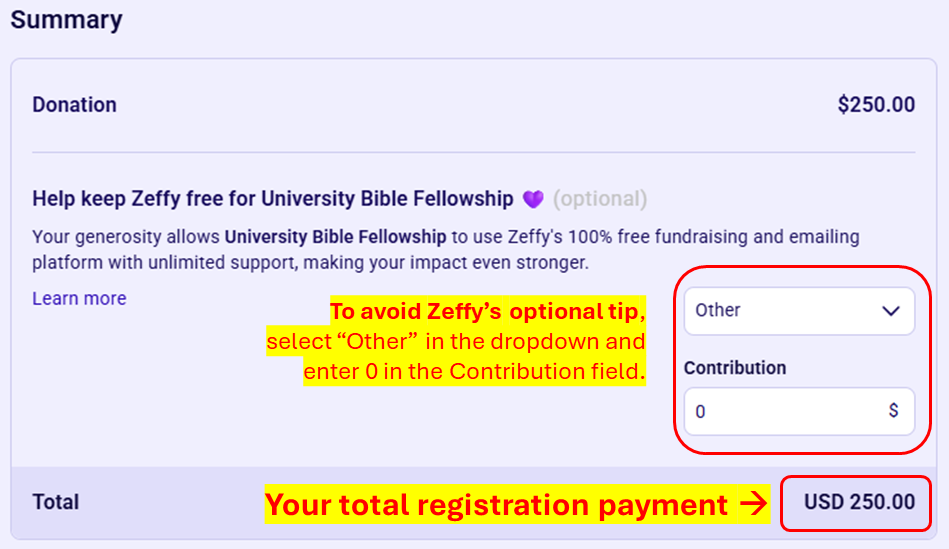Viewport: 949px width, 549px height.
Task: Open the "Other" tip amount dropdown
Action: coord(798,311)
